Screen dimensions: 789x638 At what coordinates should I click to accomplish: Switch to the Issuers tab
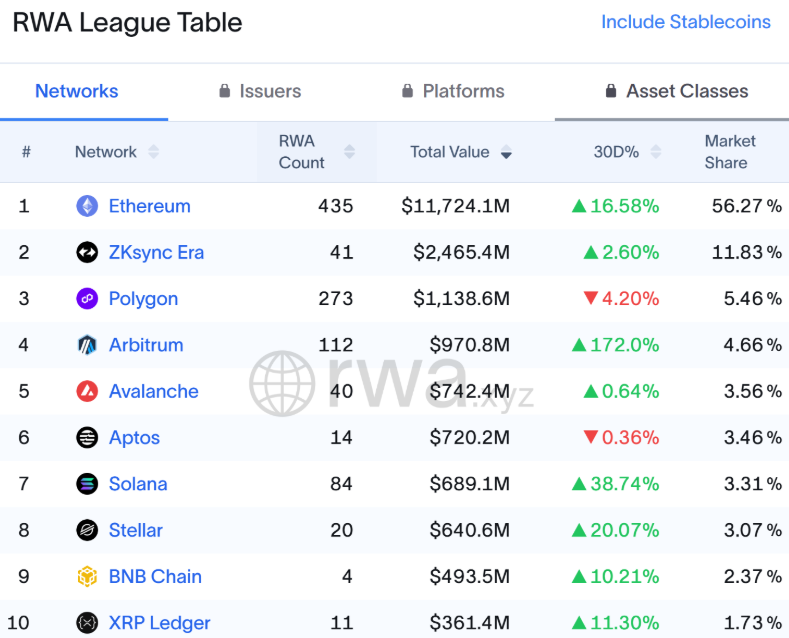pyautogui.click(x=260, y=91)
